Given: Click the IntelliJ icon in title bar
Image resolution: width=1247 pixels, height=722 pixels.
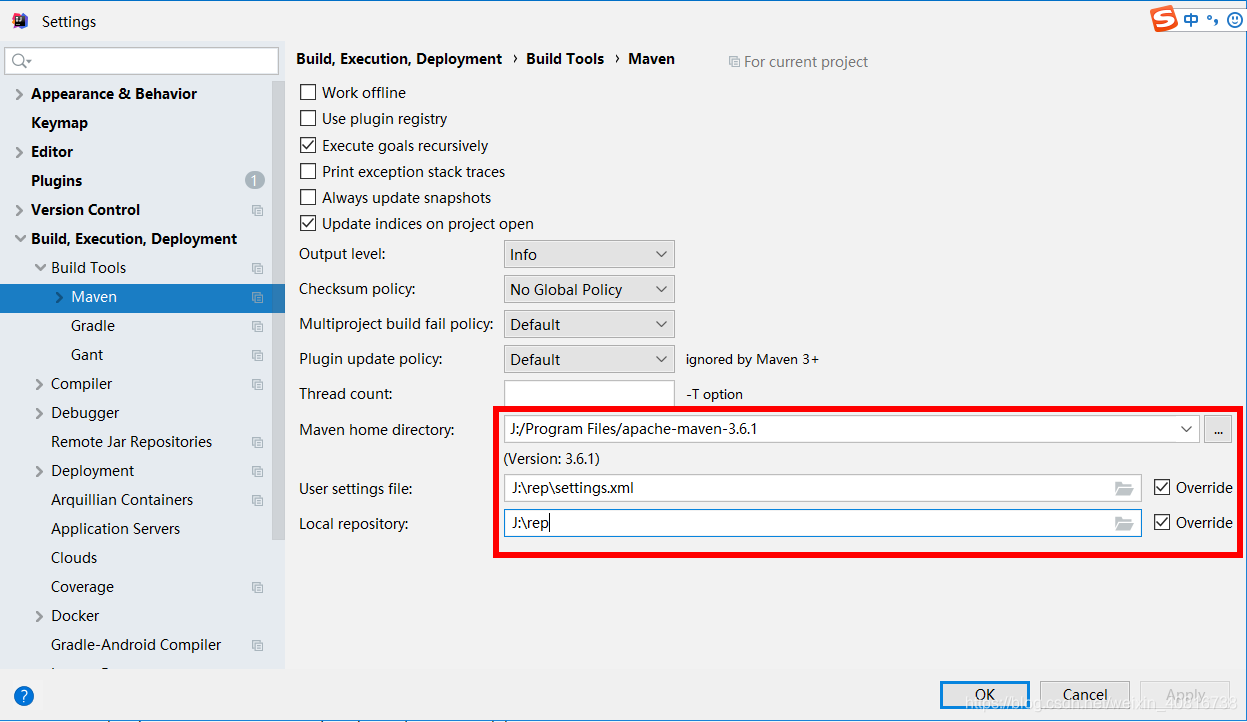Looking at the screenshot, I should tap(20, 21).
